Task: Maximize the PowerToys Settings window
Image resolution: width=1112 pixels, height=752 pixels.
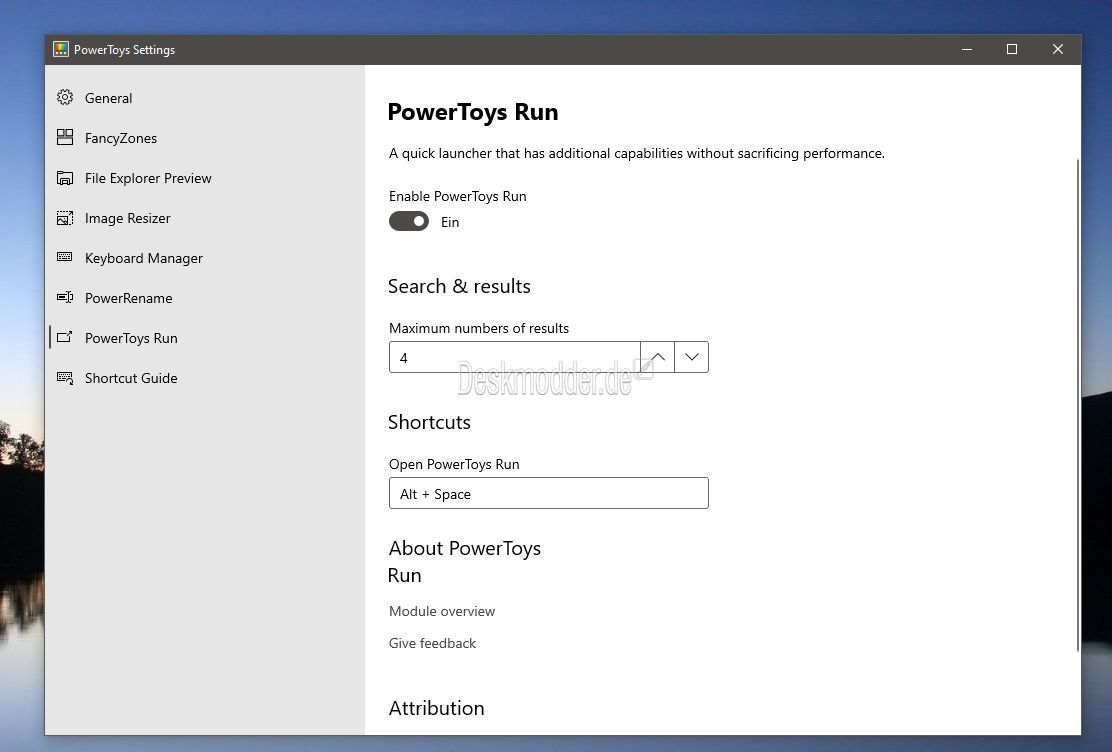Action: tap(1012, 49)
